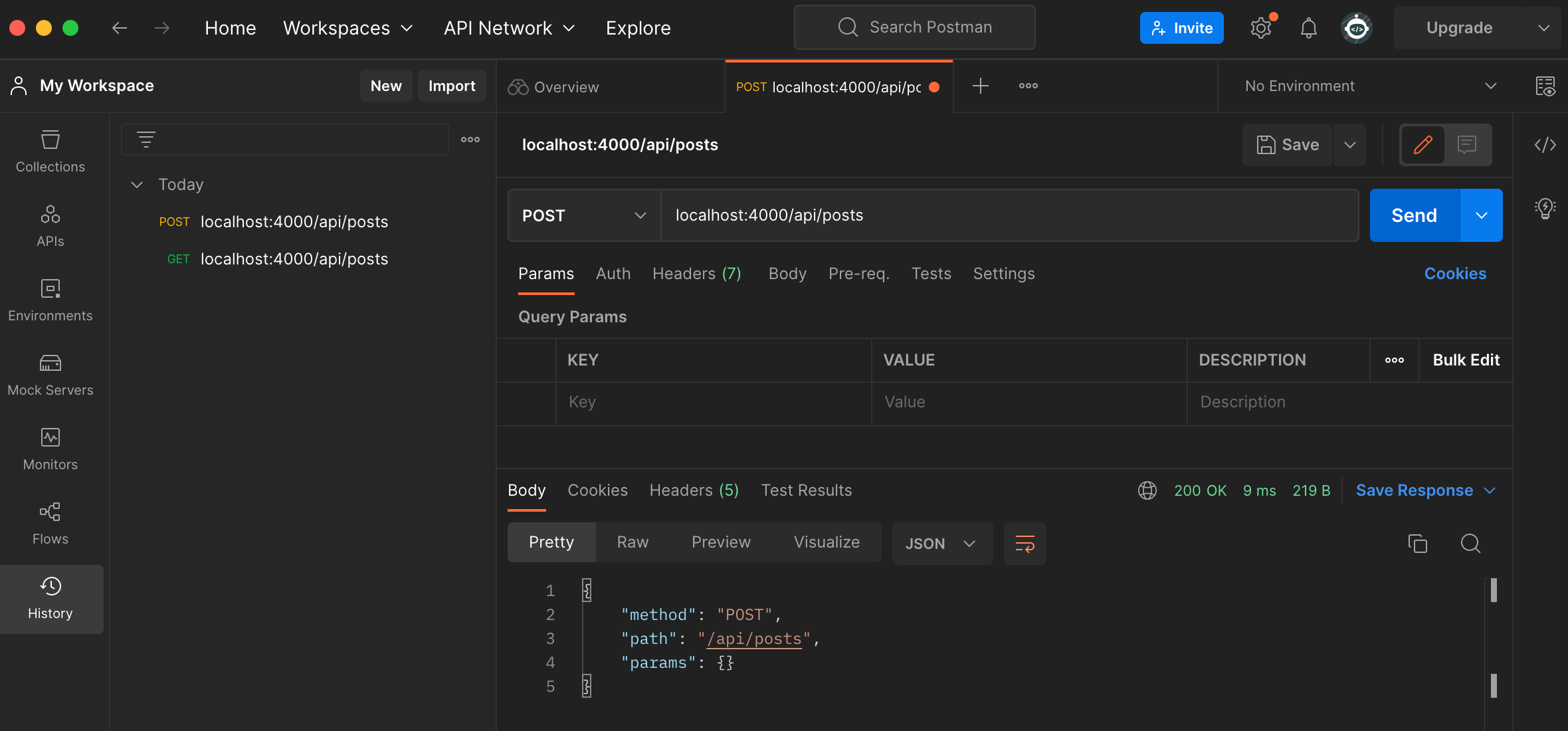The width and height of the screenshot is (1568, 731).
Task: Switch to request Body tab
Action: 787,274
